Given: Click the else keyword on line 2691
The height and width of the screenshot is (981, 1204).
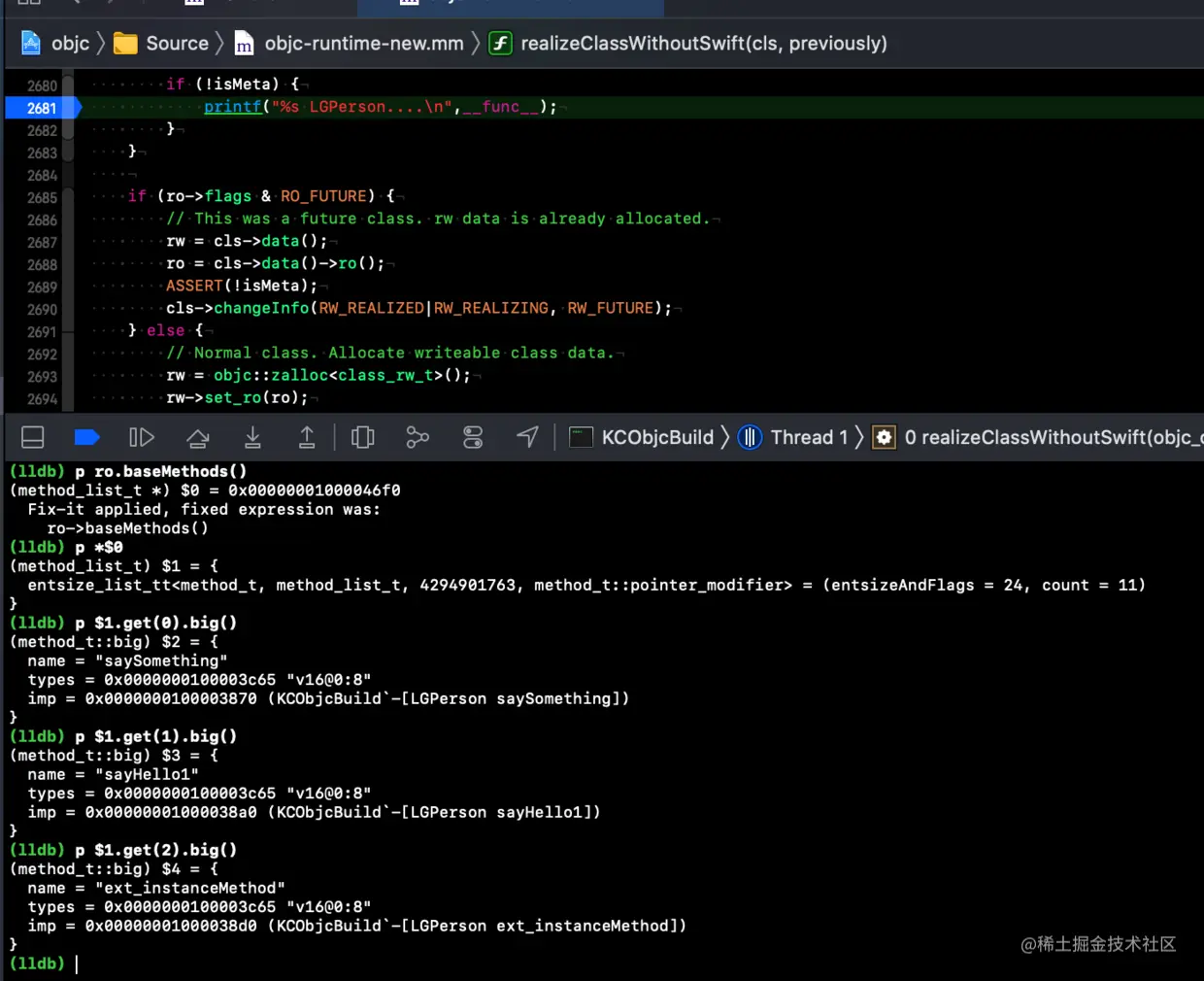Looking at the screenshot, I should click(166, 330).
